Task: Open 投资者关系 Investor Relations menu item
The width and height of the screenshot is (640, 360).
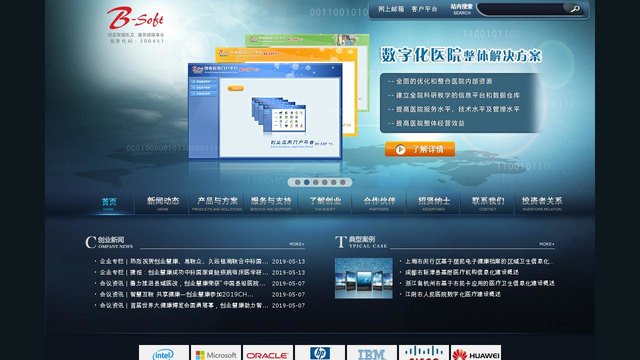Action: [x=542, y=204]
